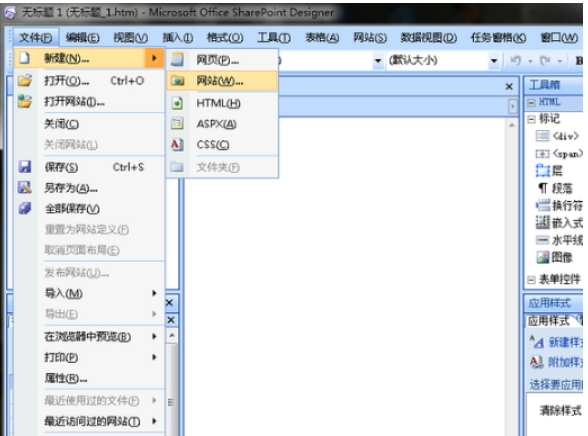Click the ASPX page icon
The image size is (588, 436).
[177, 123]
